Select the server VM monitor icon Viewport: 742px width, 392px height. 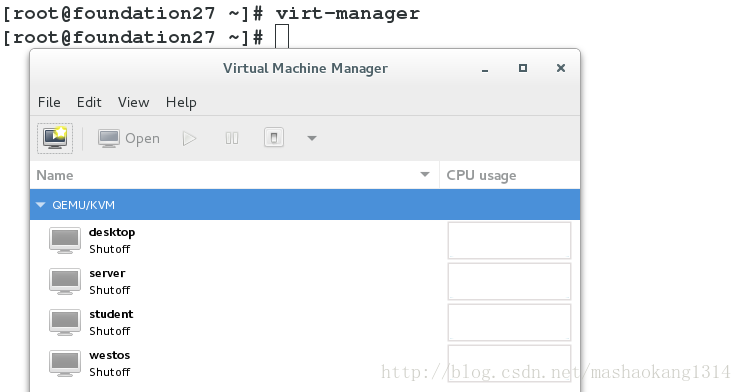(x=65, y=282)
